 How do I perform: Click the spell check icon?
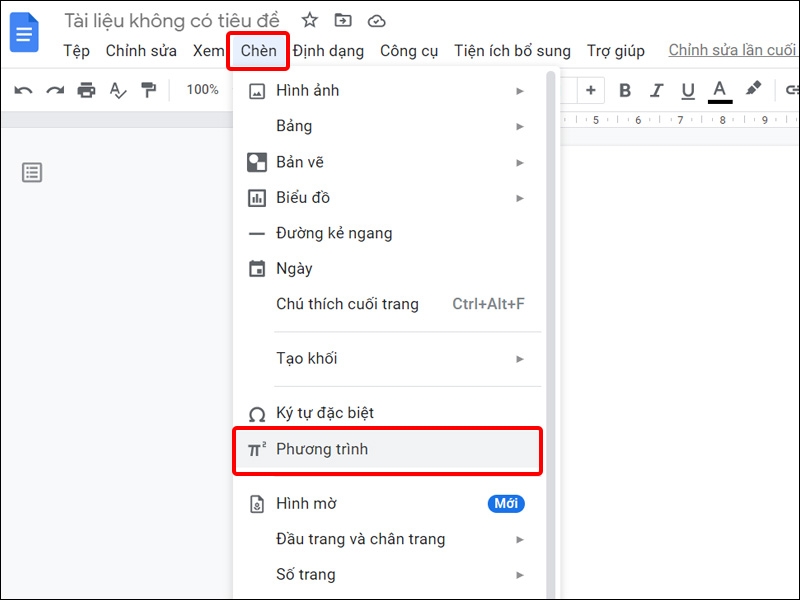click(118, 90)
